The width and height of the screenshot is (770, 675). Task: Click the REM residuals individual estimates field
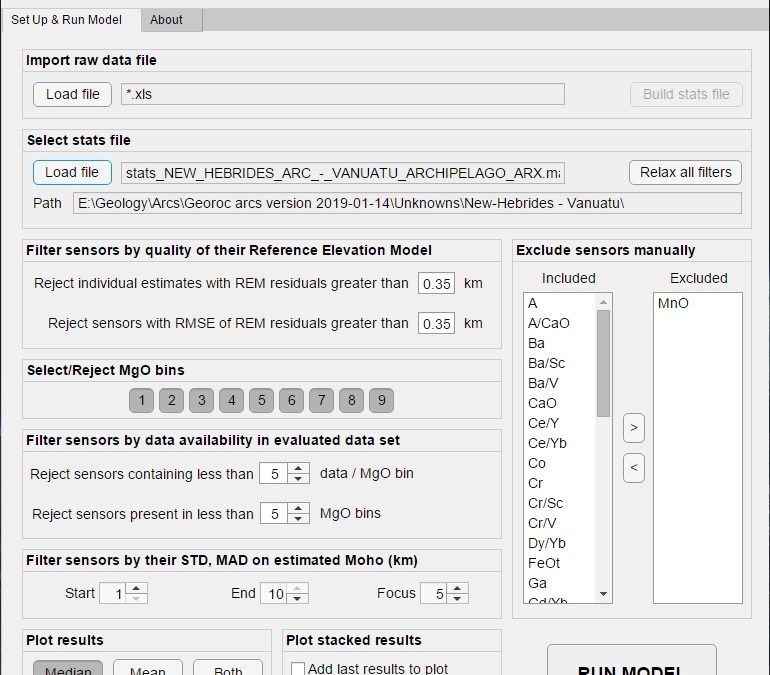pyautogui.click(x=436, y=284)
